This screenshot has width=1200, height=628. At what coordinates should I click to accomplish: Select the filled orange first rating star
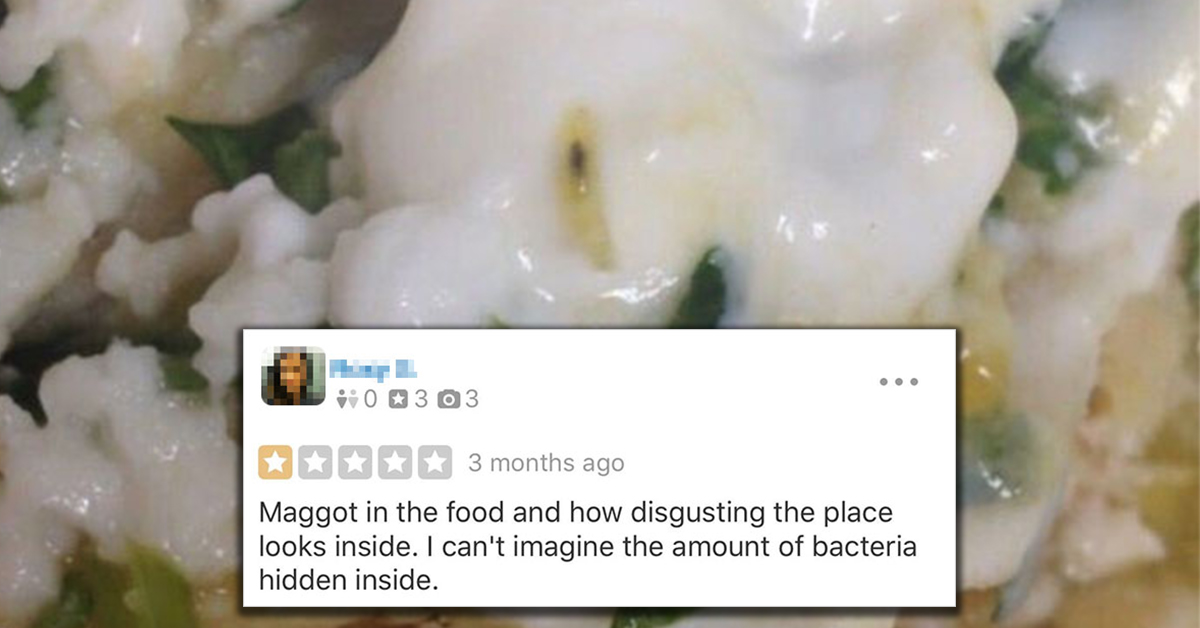pos(275,462)
